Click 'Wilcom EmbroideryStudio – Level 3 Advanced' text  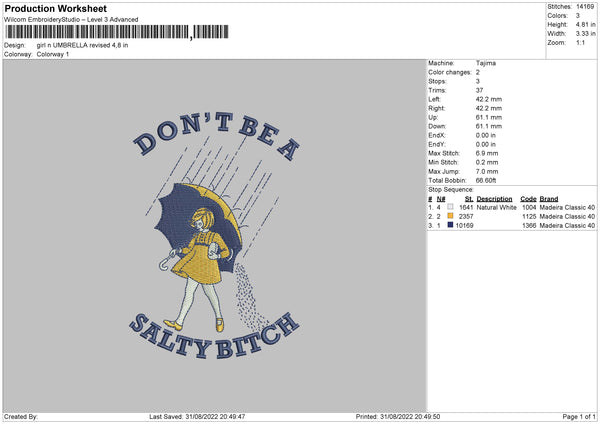coord(71,20)
